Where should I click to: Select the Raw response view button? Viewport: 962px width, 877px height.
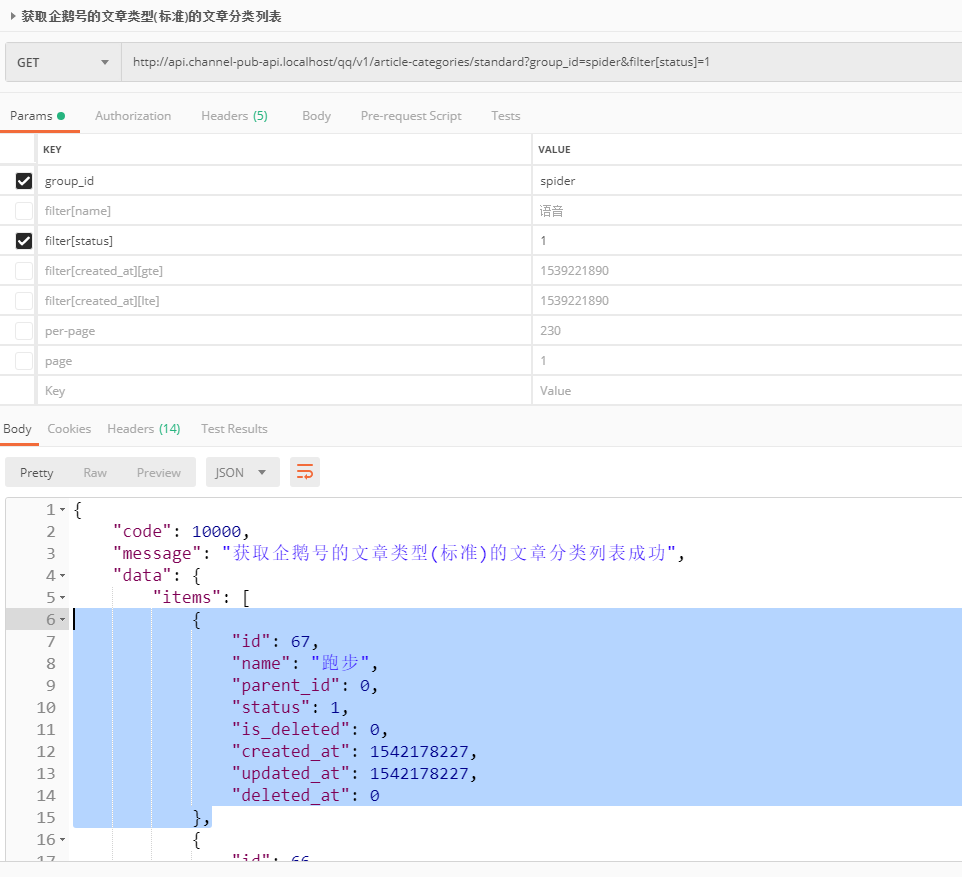coord(95,472)
